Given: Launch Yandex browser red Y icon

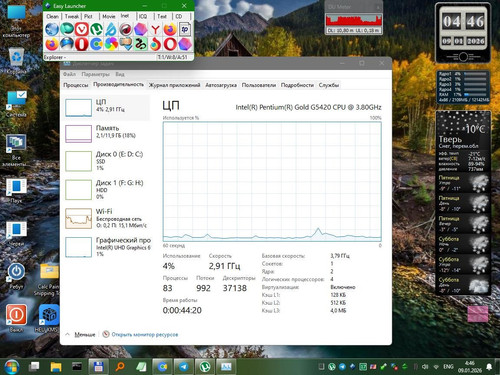Looking at the screenshot, I should [x=155, y=29].
